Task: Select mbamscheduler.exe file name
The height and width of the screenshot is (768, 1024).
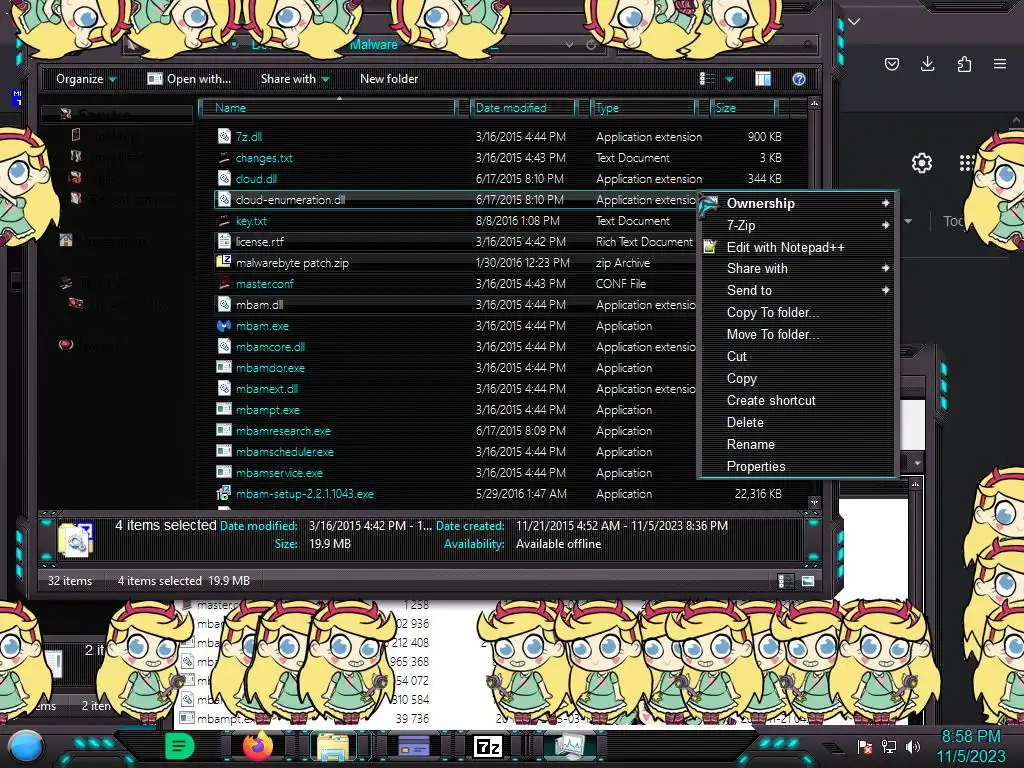Action: 285,452
